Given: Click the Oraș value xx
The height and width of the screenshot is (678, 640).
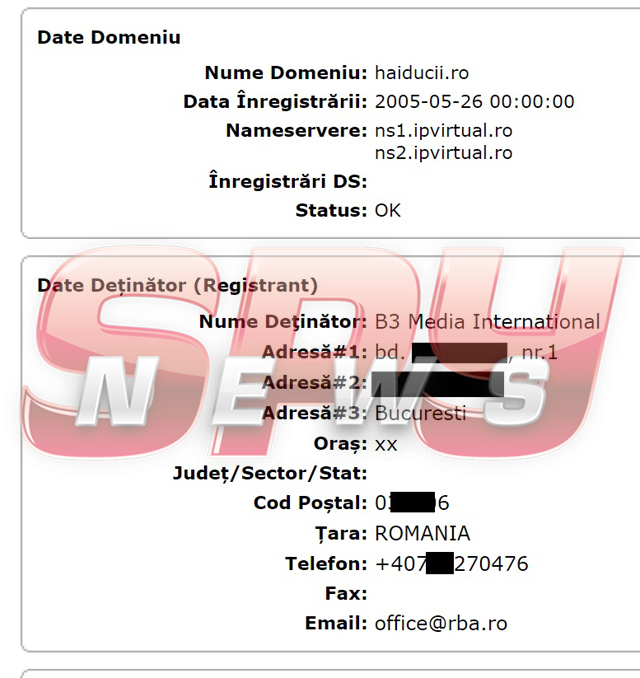Looking at the screenshot, I should (386, 443).
